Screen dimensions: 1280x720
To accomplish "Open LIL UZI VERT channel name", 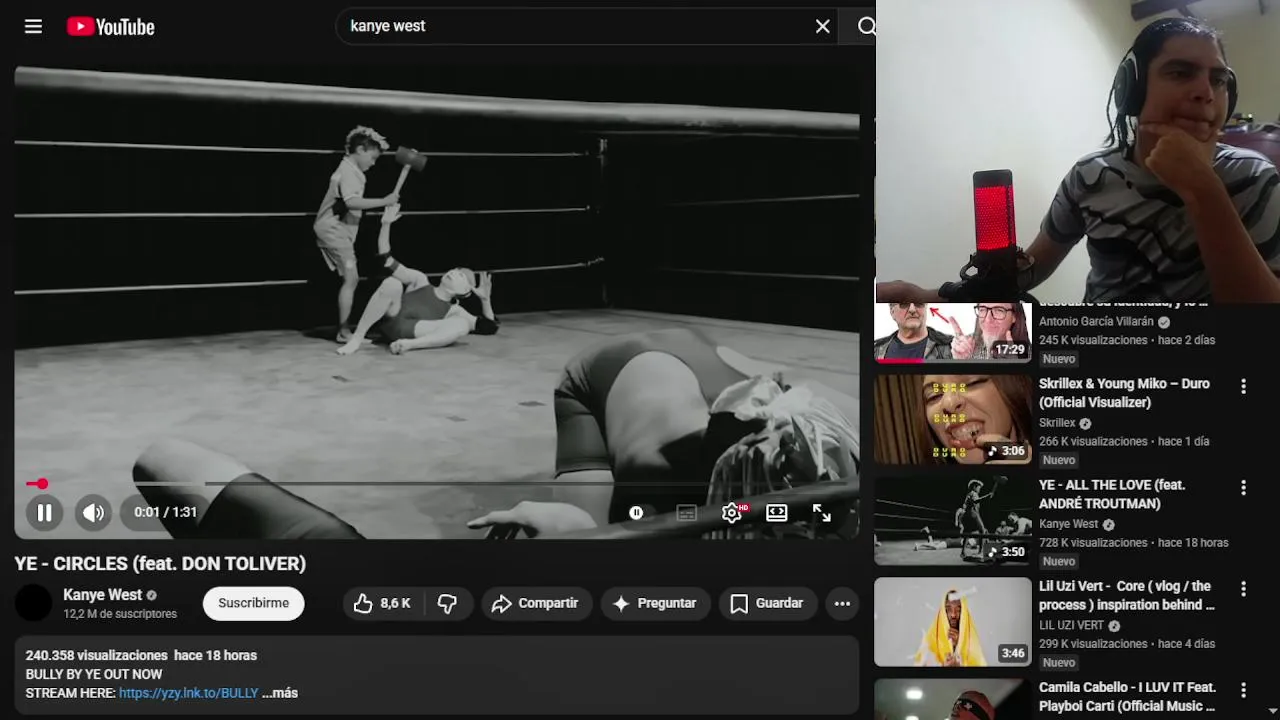I will coord(1071,625).
